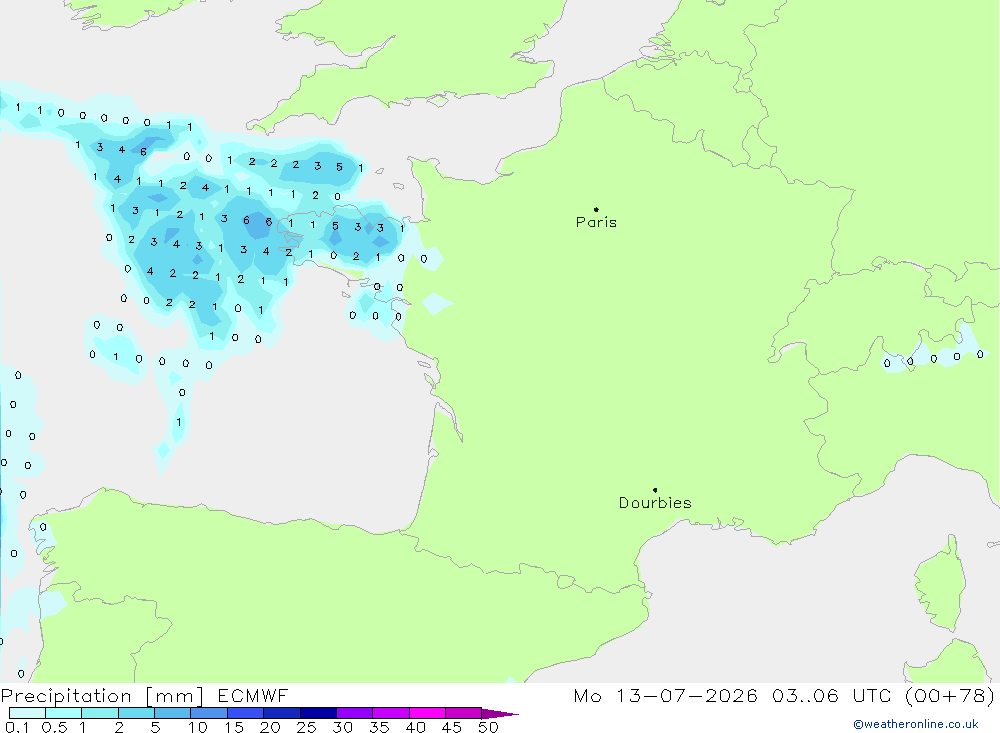Pick the legend swatch between 2 and 5
Screen dimensions: 1000x733
coord(136,713)
